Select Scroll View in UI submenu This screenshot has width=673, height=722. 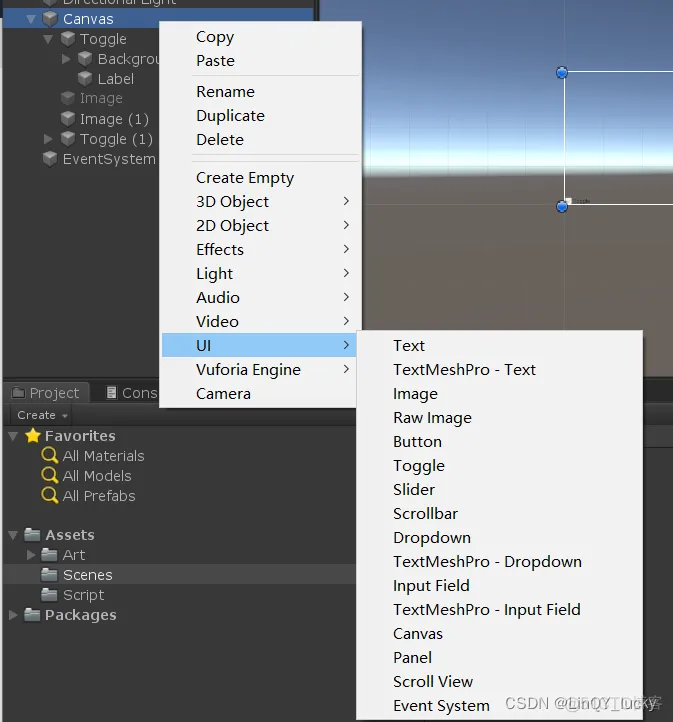click(499, 681)
